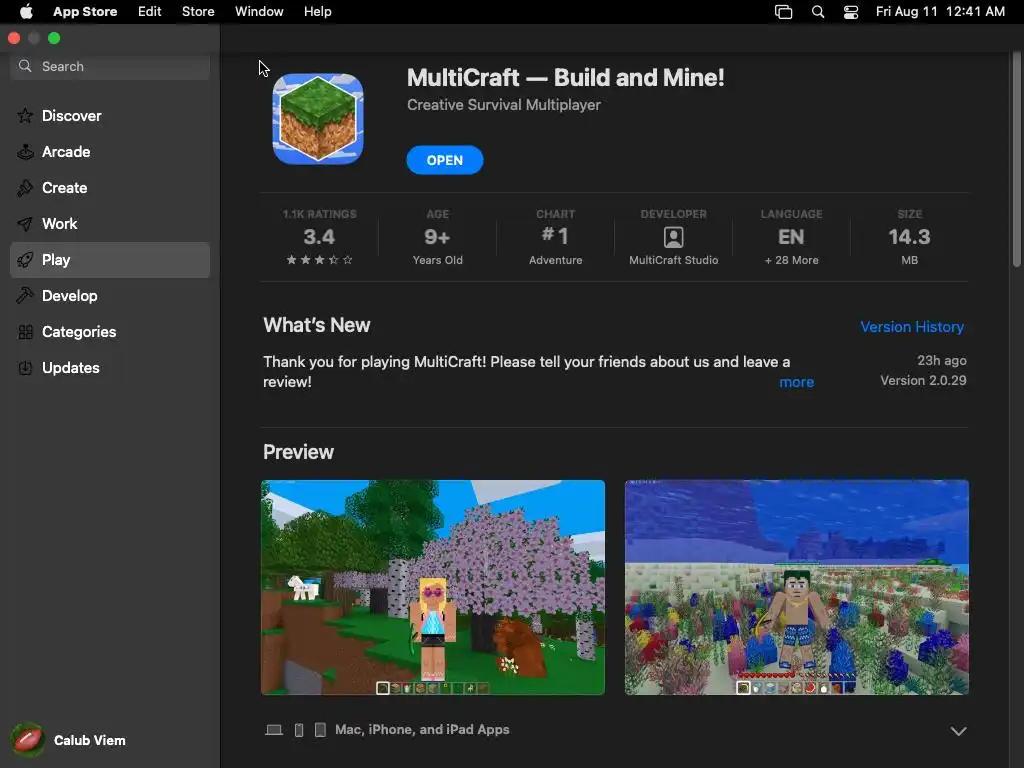Click the Creative Survival Multiplayer subtitle
The image size is (1024, 768).
click(504, 104)
